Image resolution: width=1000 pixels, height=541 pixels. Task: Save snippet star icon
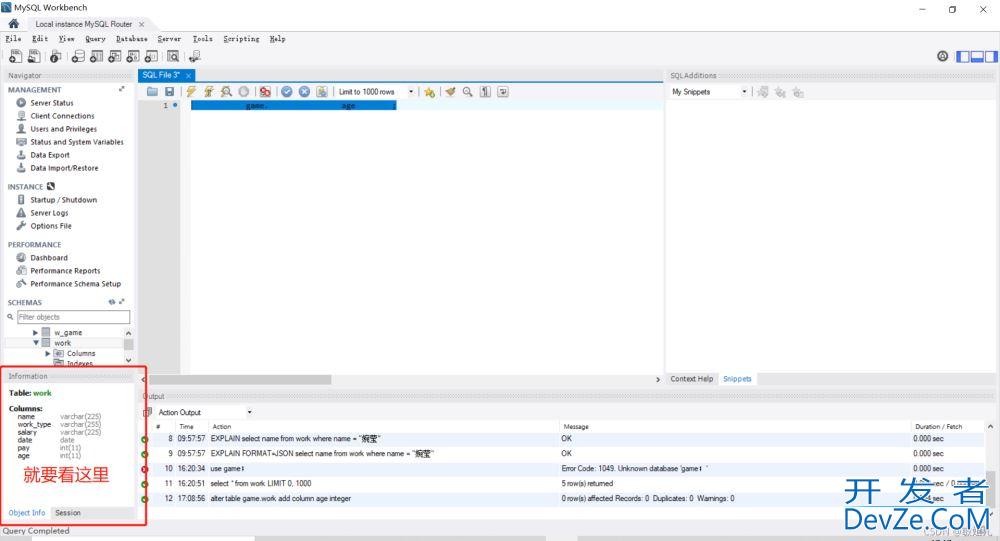[429, 92]
